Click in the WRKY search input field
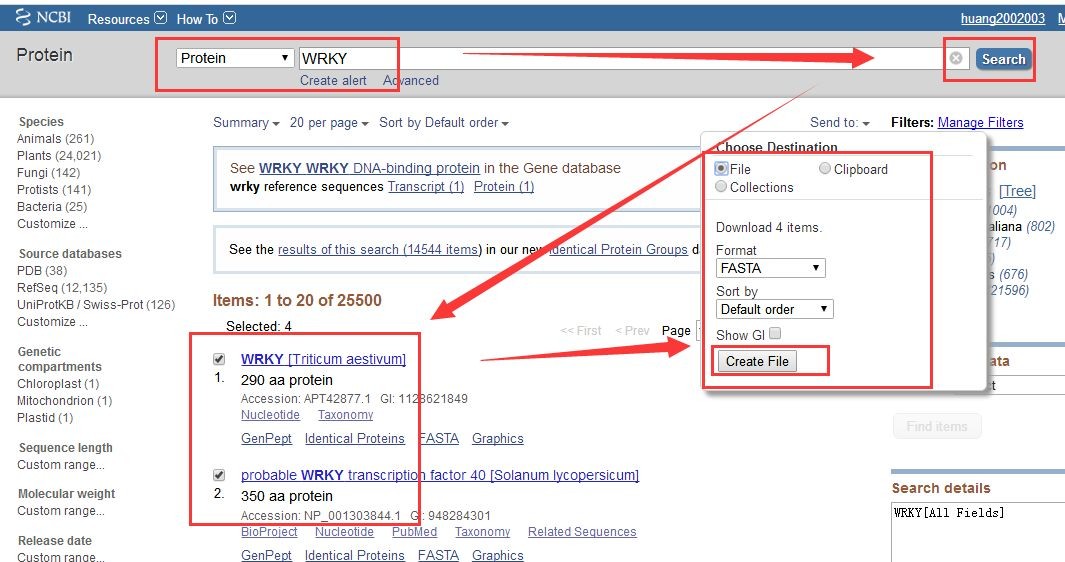This screenshot has height=562, width=1065. point(600,58)
